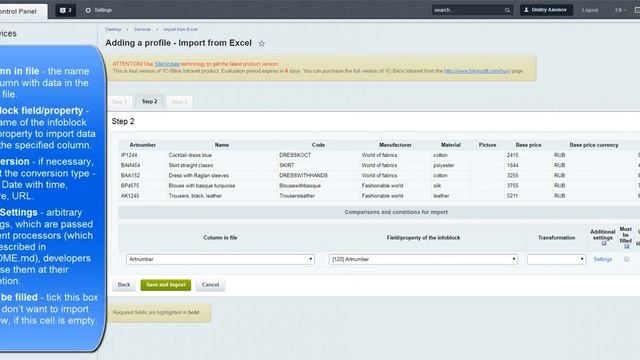Click the 'IP1244' artnumber cell
Image resolution: width=640 pixels, height=360 pixels.
[x=129, y=155]
